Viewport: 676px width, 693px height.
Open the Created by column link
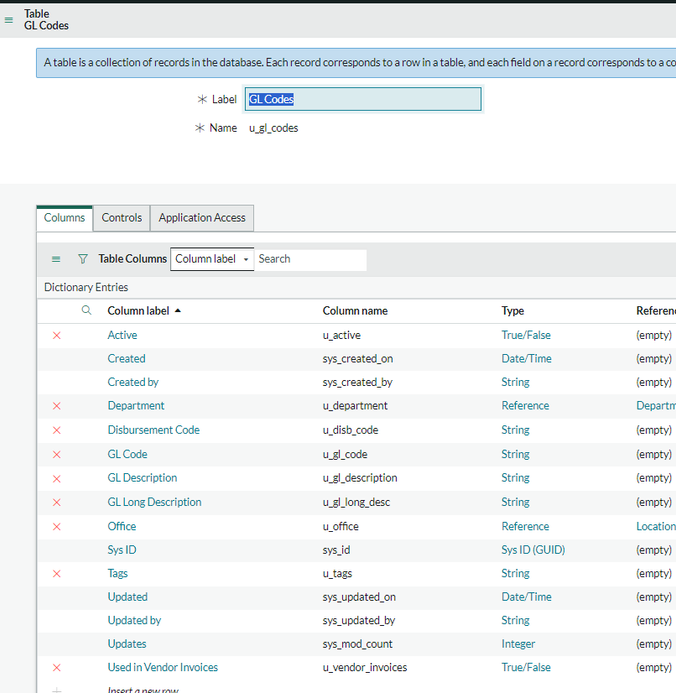coord(133,382)
